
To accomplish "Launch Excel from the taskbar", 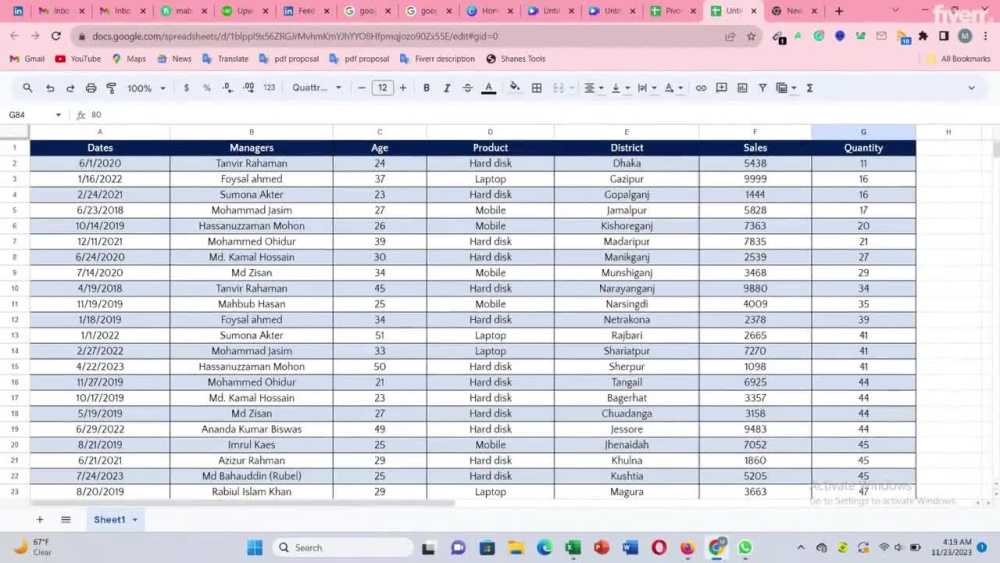I will [x=573, y=548].
